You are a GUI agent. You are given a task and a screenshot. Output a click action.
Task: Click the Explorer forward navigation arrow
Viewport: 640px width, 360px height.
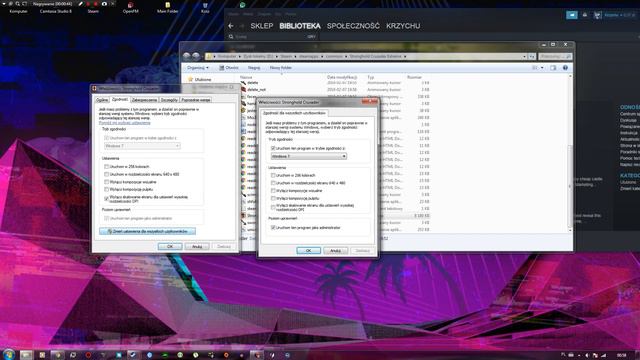[196, 56]
